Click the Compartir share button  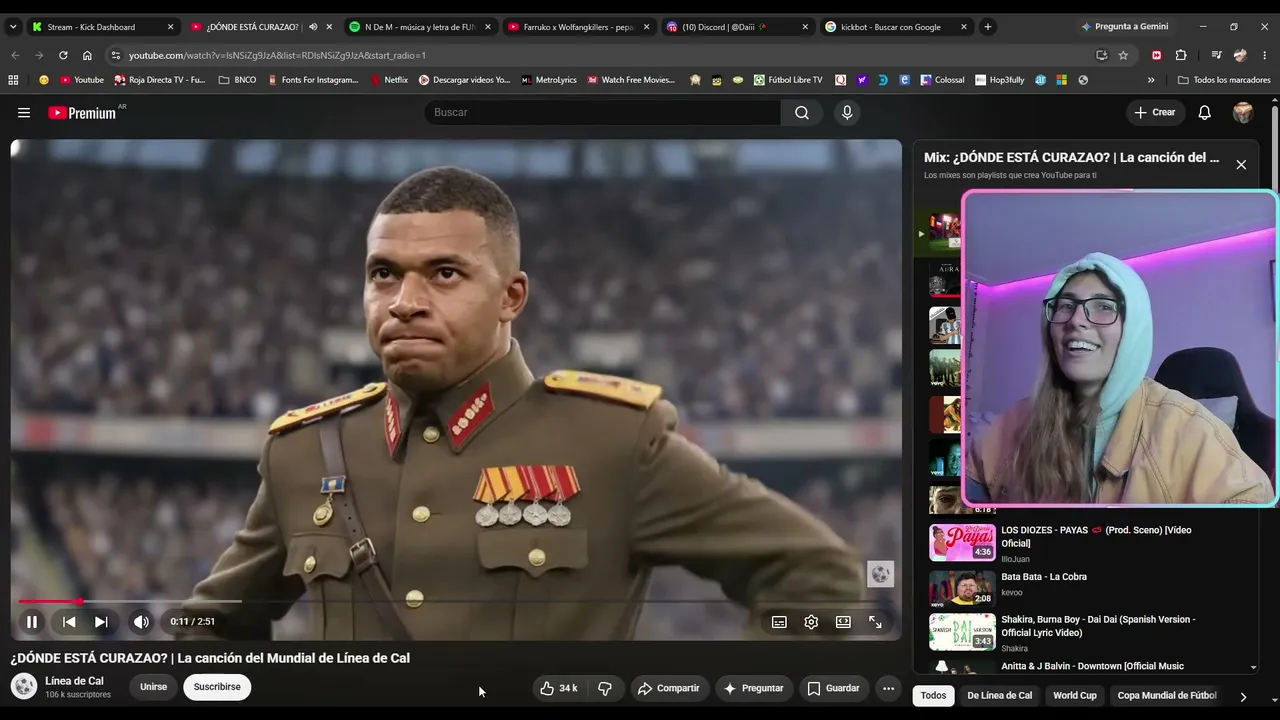pyautogui.click(x=669, y=688)
